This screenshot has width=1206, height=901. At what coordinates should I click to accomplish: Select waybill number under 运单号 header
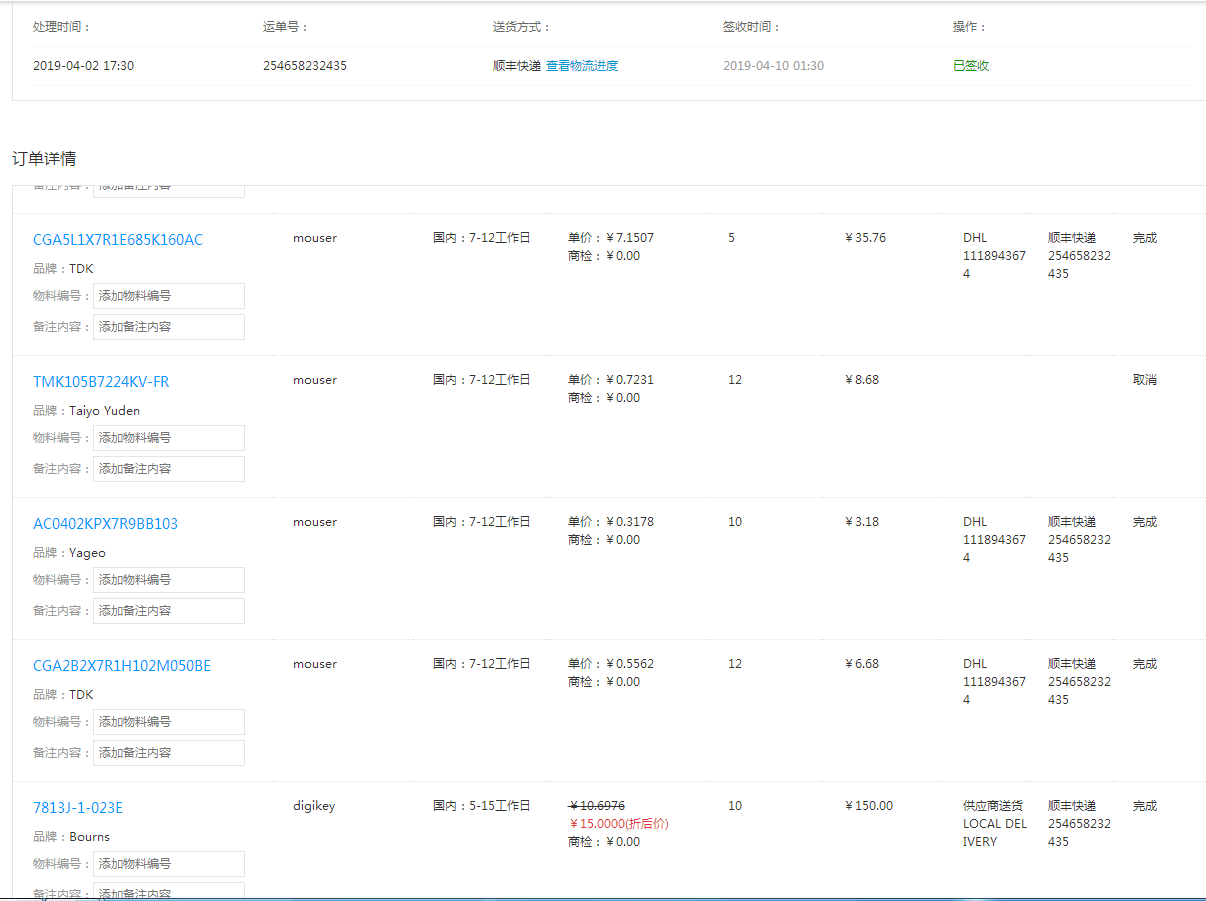[x=305, y=66]
